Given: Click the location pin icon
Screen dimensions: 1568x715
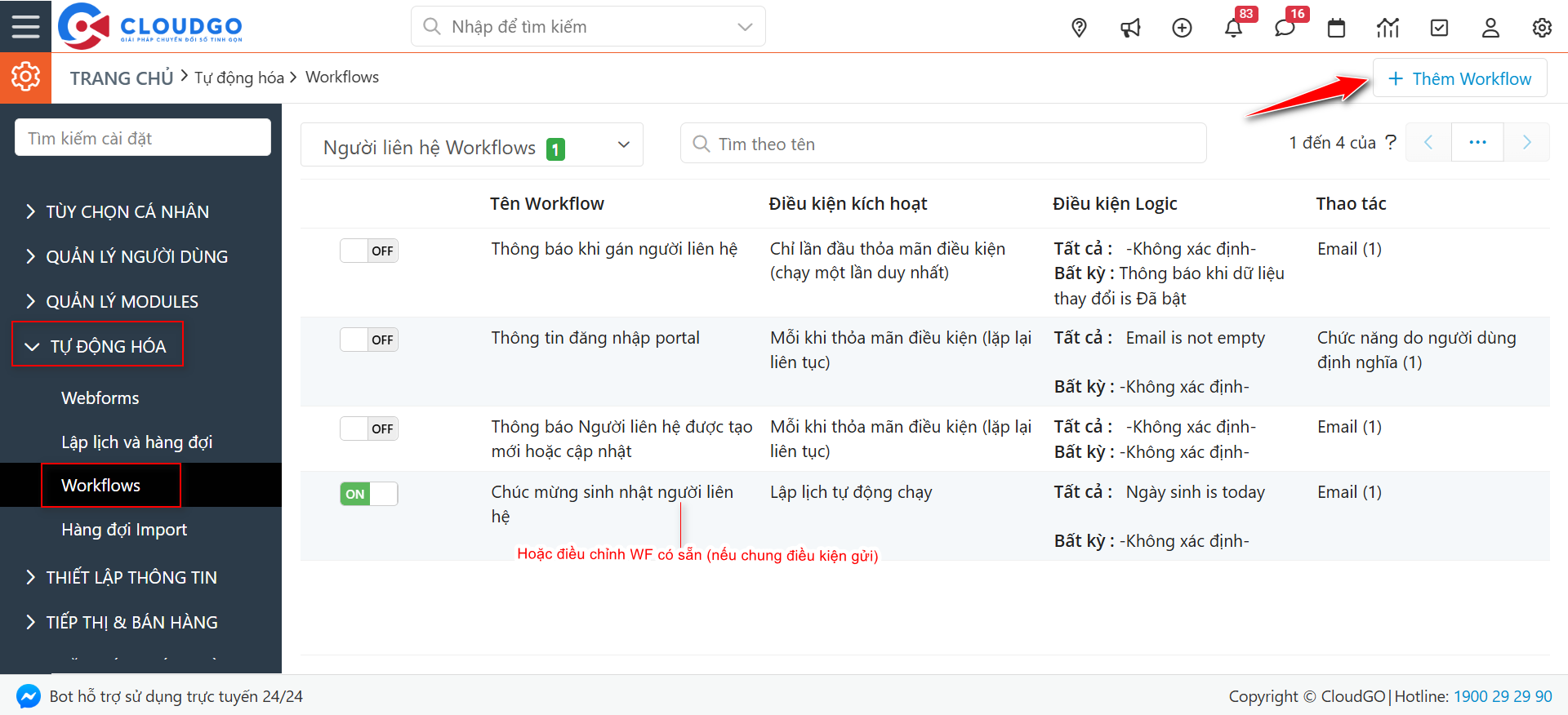Looking at the screenshot, I should [x=1079, y=28].
